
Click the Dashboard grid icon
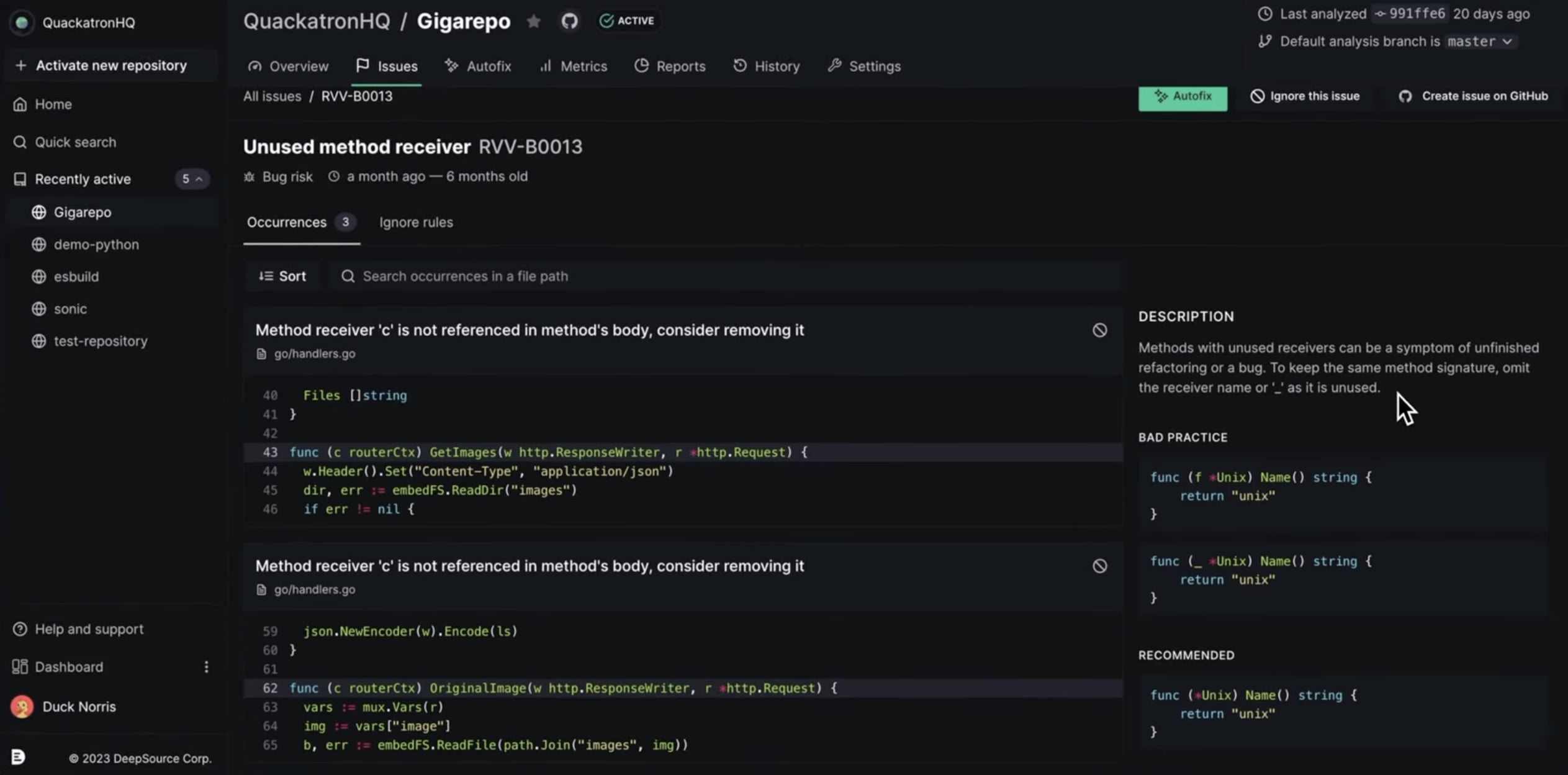(20, 667)
